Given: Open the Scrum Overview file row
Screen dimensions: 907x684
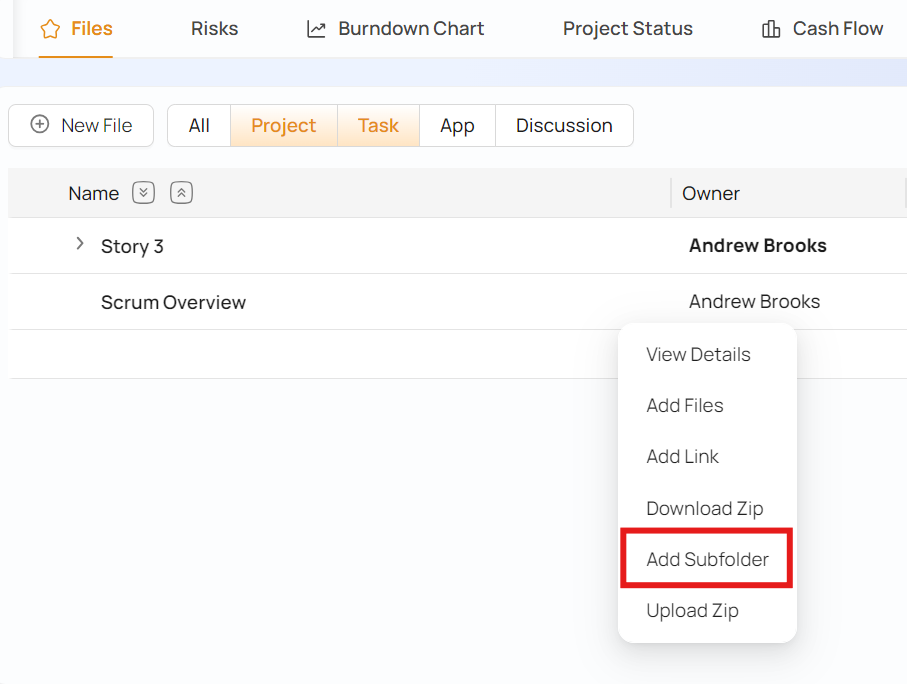Looking at the screenshot, I should tap(173, 302).
